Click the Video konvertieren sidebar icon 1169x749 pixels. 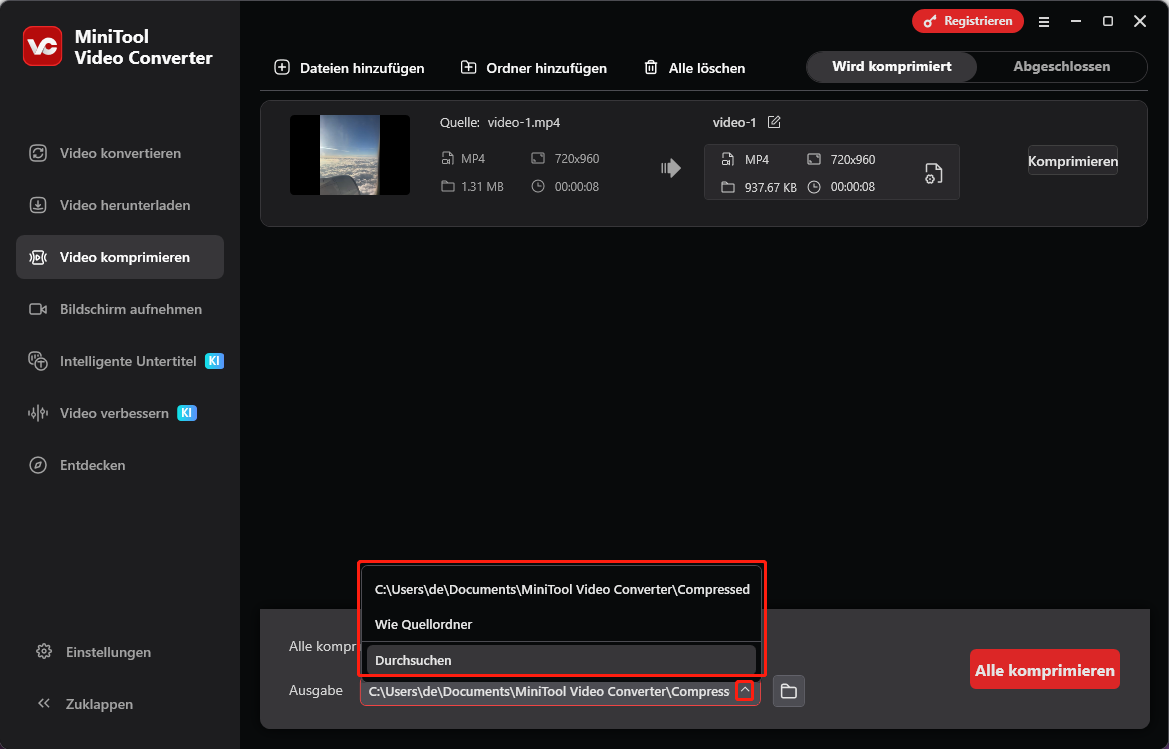click(x=38, y=153)
